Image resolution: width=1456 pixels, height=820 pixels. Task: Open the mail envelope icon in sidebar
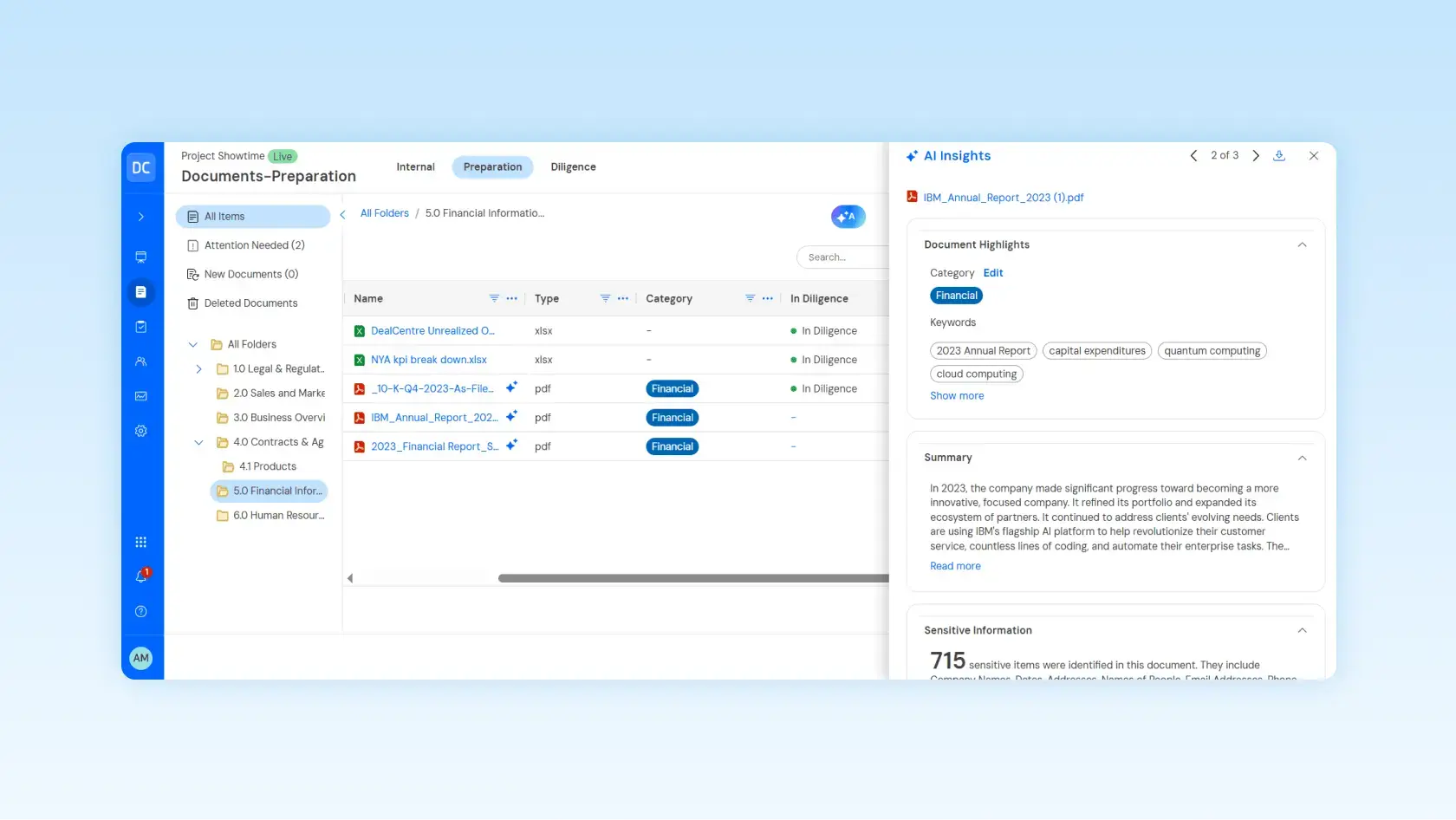point(141,396)
